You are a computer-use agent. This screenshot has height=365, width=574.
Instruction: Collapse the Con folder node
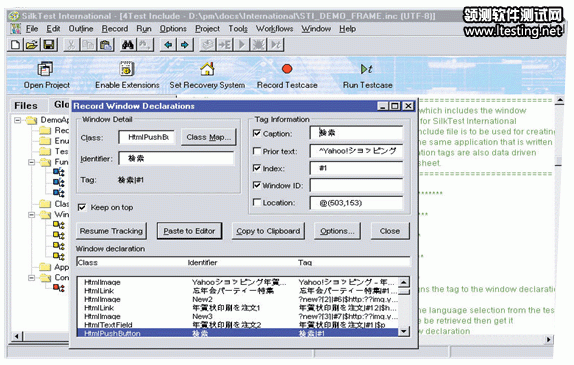point(32,278)
